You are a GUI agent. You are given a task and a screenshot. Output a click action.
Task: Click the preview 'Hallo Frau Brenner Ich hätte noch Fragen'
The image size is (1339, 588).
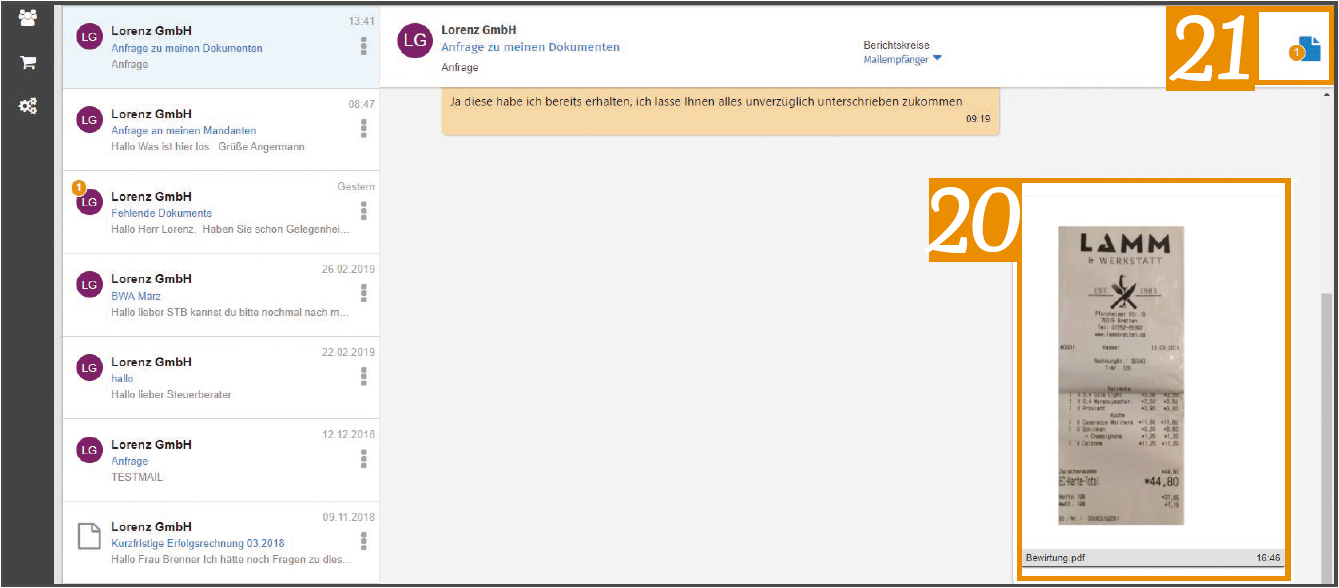(x=231, y=560)
